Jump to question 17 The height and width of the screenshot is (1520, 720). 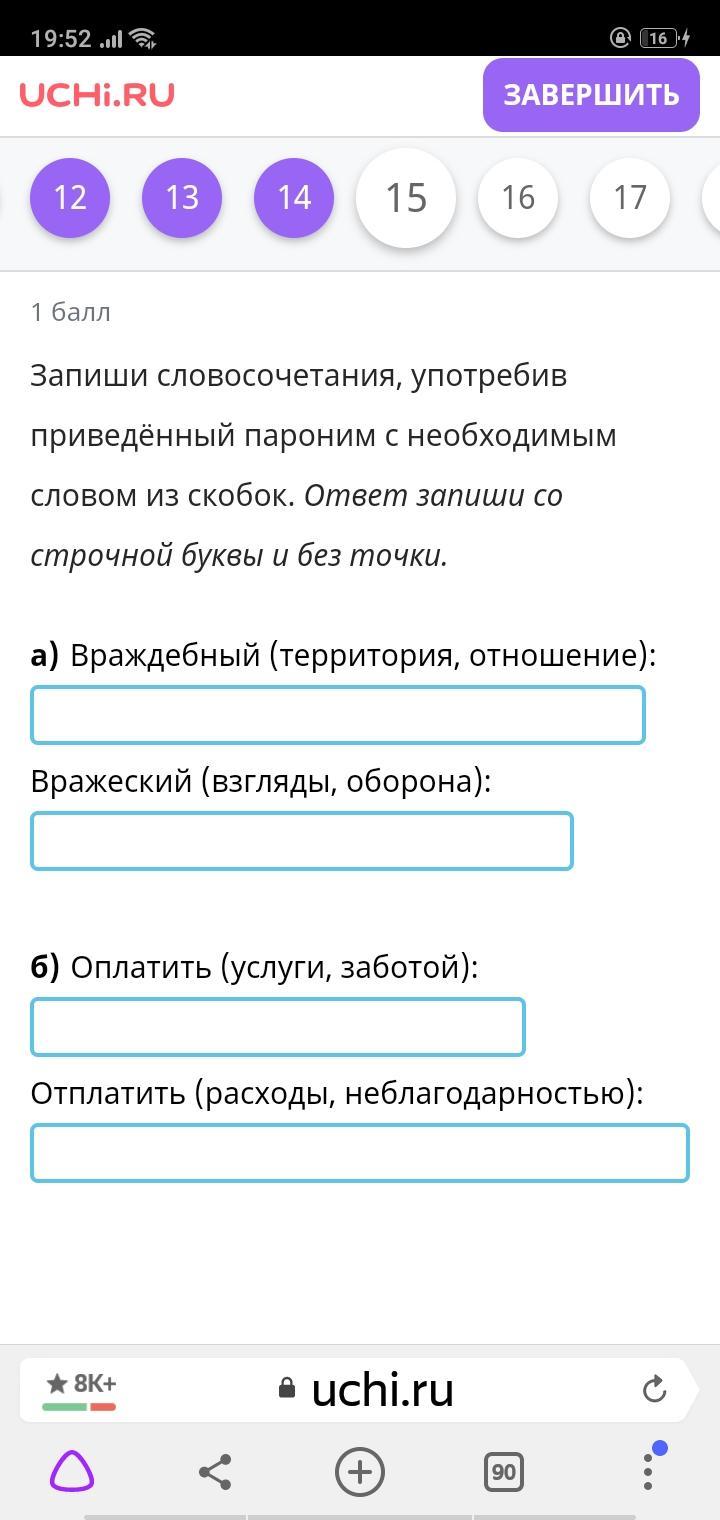pos(630,198)
